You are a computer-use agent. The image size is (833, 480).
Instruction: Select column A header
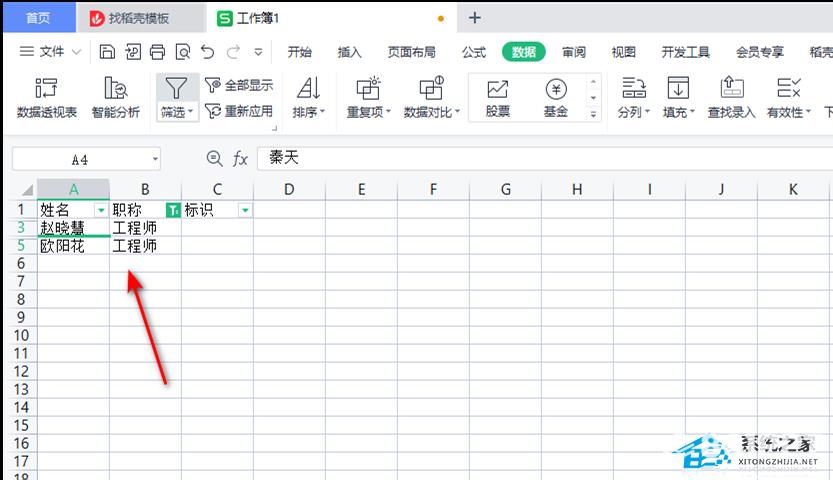[73, 189]
